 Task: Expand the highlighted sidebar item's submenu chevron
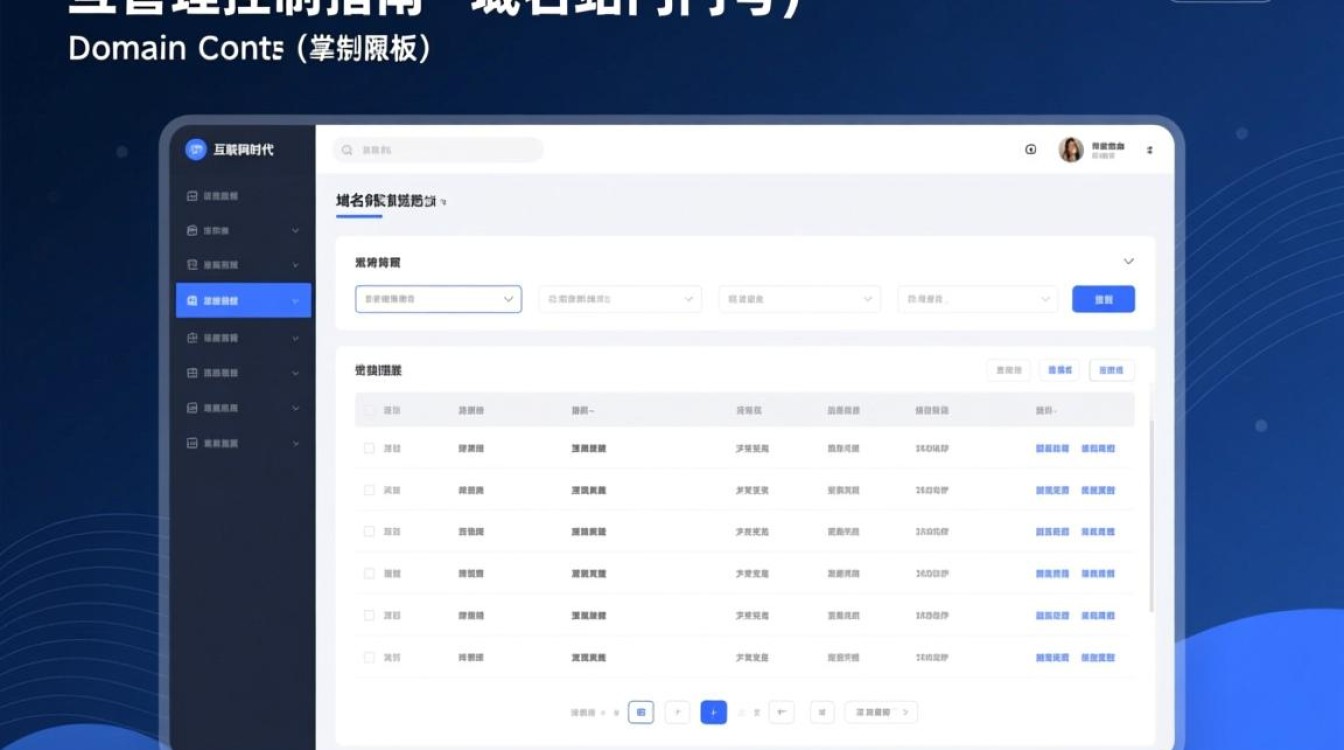click(x=293, y=300)
